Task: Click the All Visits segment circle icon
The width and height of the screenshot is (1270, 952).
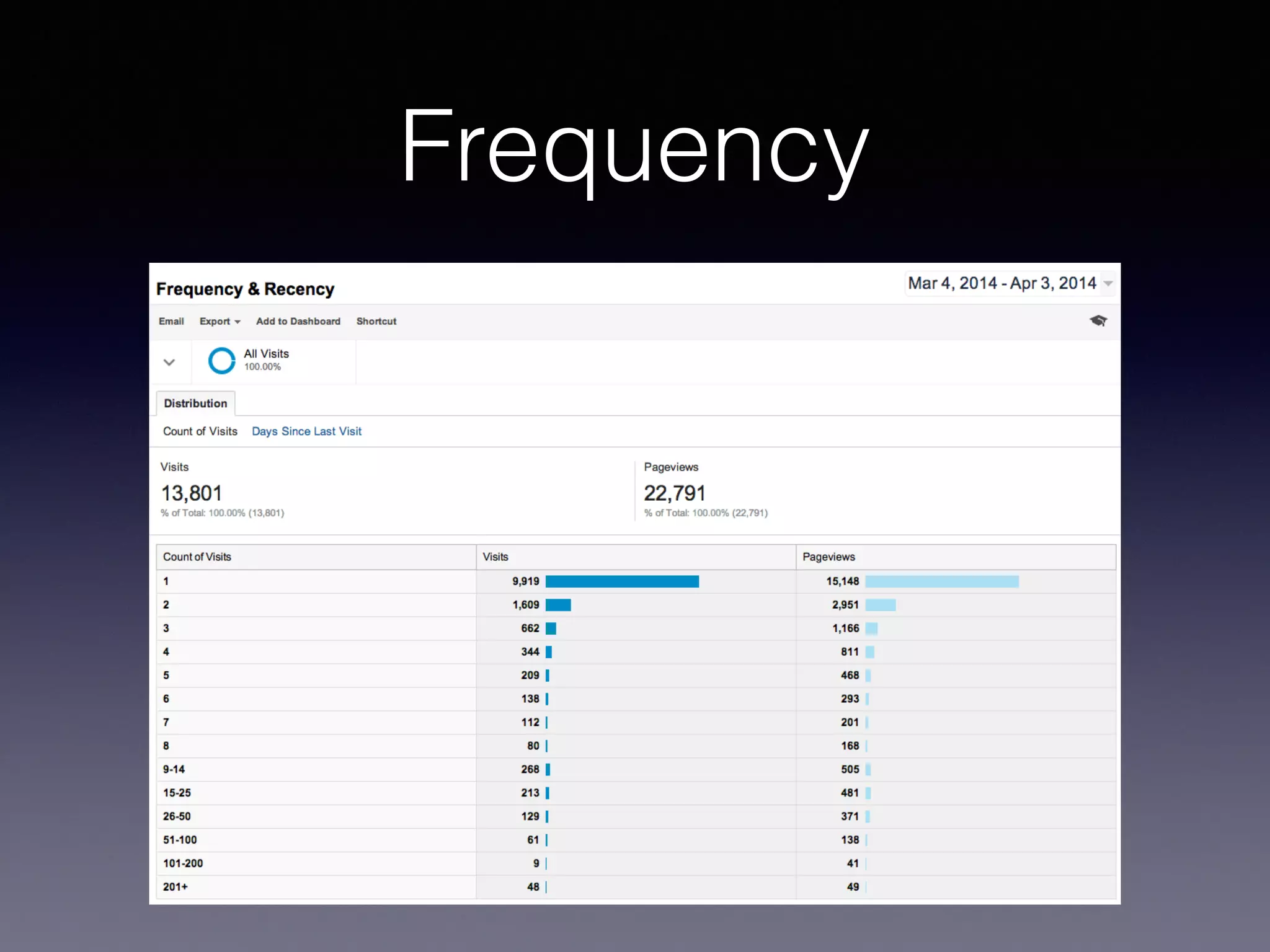Action: point(221,361)
